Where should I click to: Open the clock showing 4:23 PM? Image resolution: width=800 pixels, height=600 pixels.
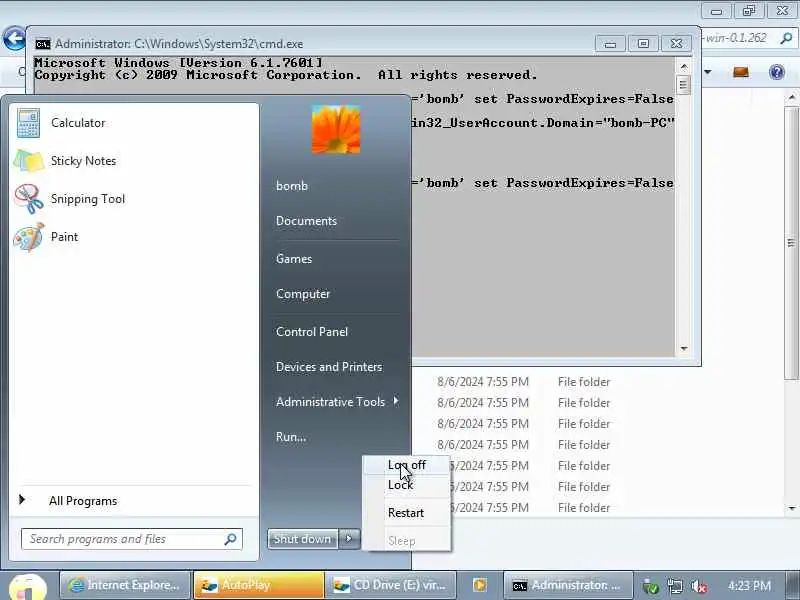[x=749, y=586]
